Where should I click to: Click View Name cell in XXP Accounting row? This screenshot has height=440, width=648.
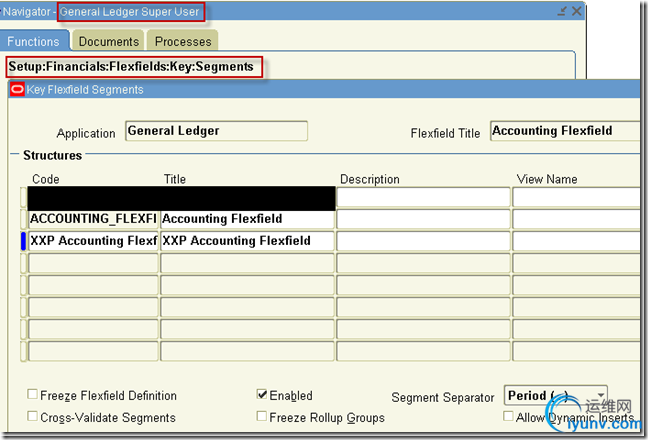tap(577, 241)
